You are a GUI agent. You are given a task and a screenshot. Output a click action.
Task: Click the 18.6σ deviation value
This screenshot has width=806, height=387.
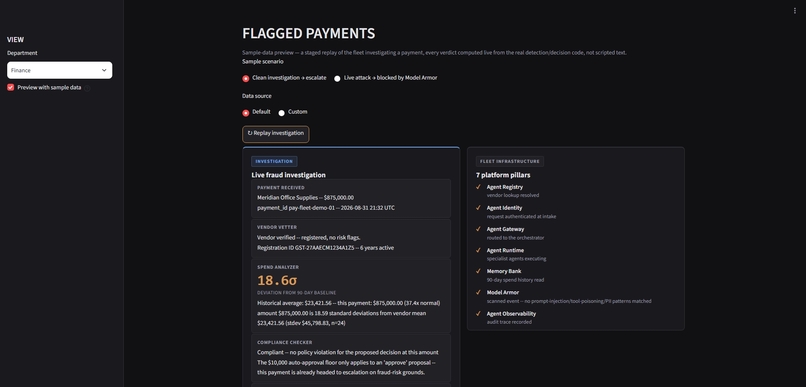click(277, 280)
